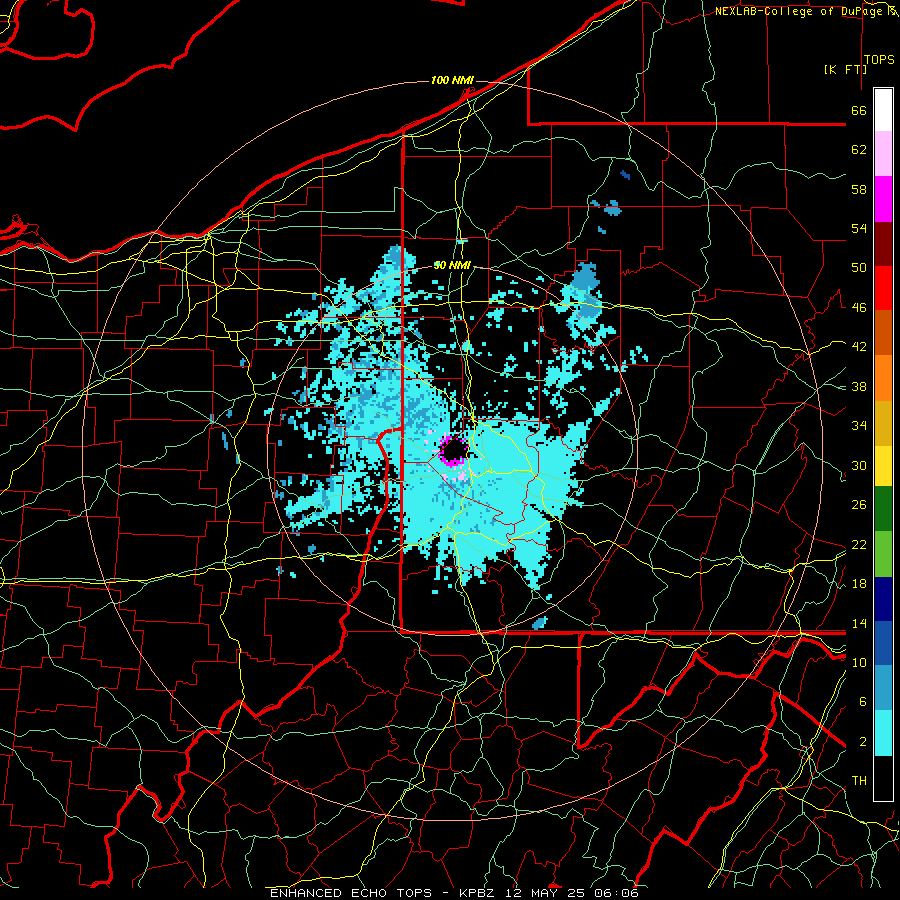The width and height of the screenshot is (900, 900).
Task: Click legend value '54'
Action: (x=859, y=228)
